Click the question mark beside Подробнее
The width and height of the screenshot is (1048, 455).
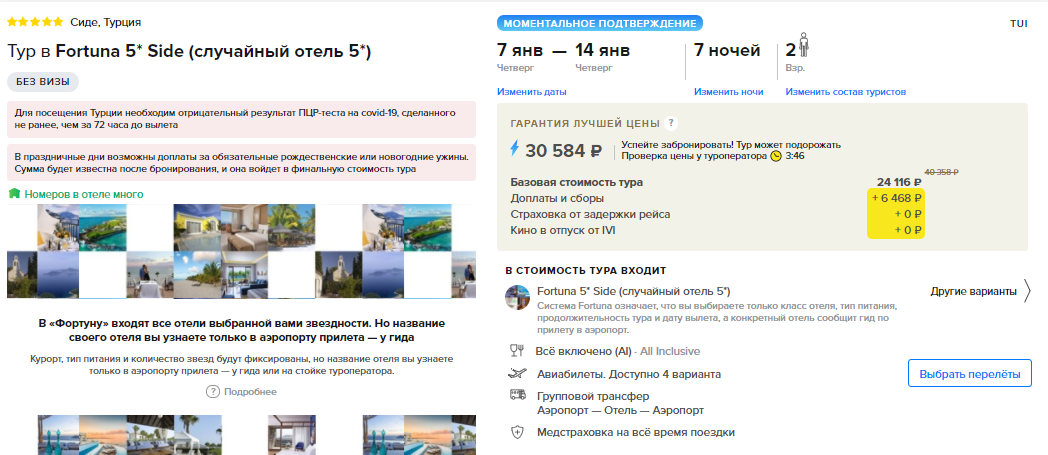click(213, 392)
